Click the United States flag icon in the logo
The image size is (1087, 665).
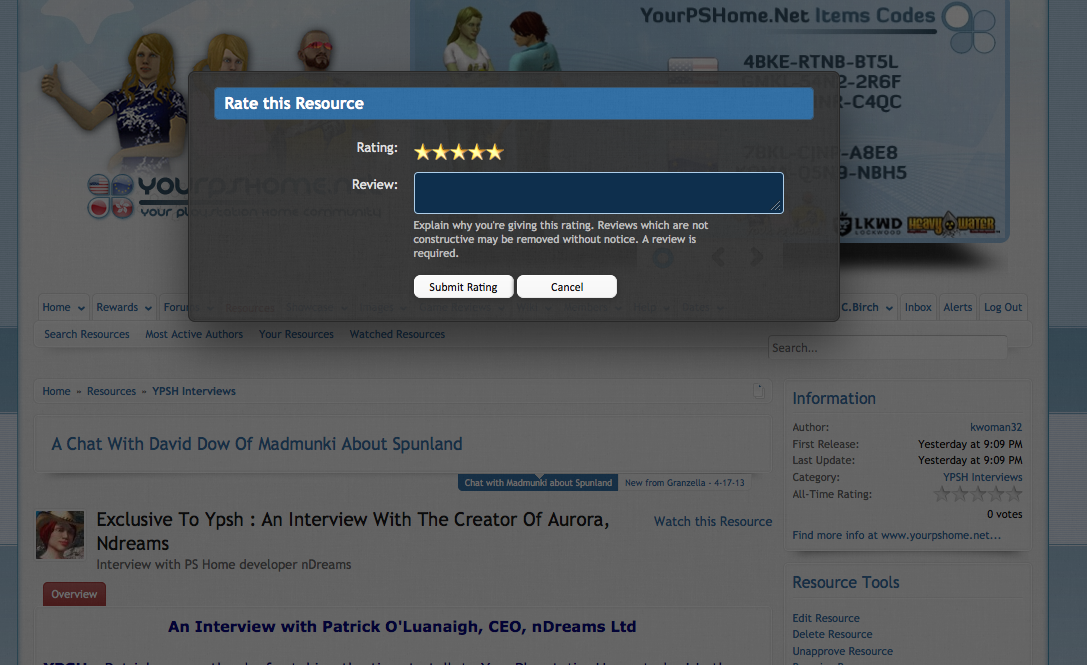click(98, 185)
